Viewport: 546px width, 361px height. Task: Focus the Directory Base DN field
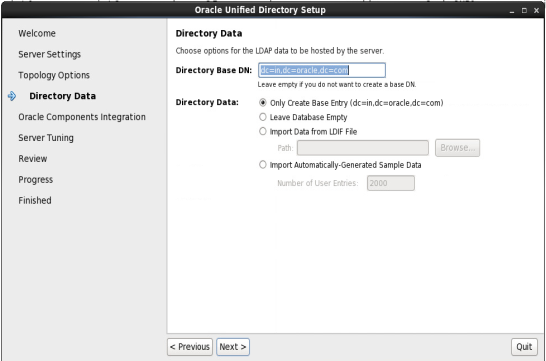tap(322, 70)
